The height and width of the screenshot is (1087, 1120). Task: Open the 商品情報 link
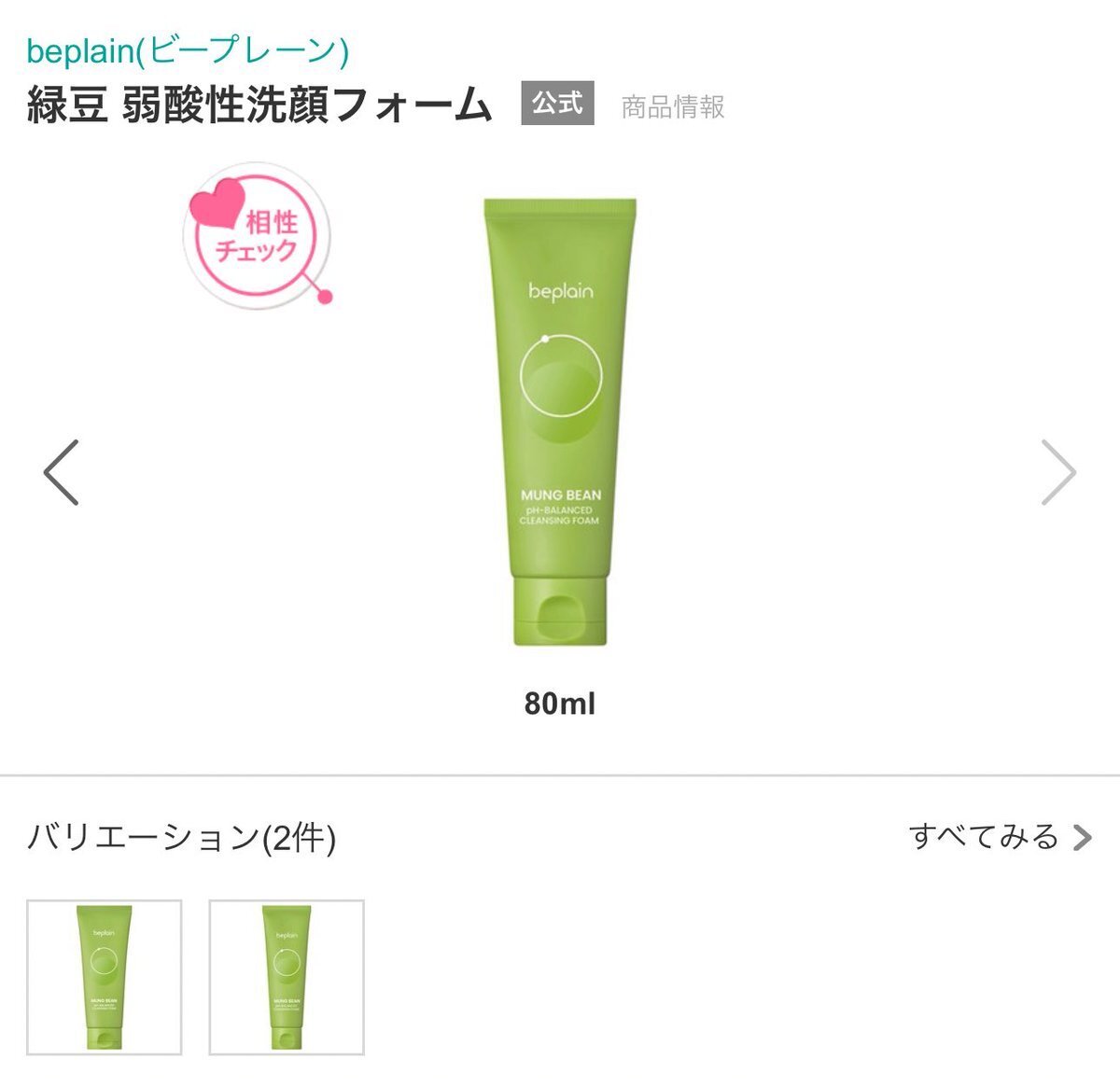click(x=672, y=106)
